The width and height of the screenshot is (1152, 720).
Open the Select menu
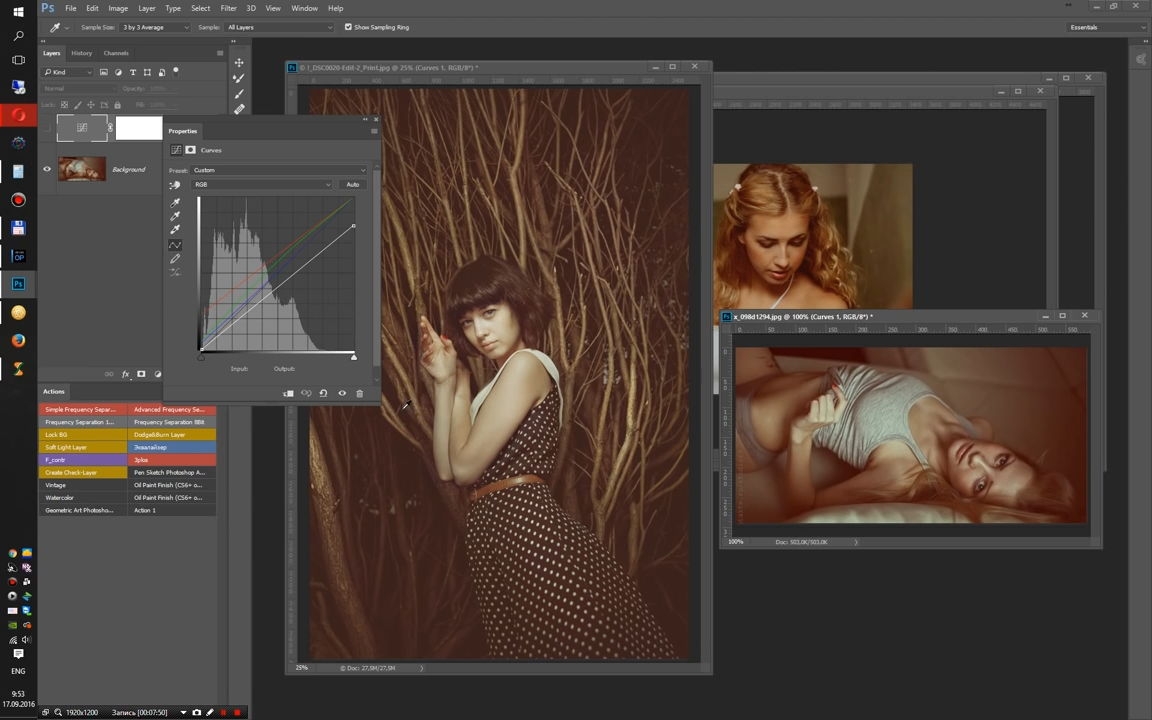coord(201,8)
